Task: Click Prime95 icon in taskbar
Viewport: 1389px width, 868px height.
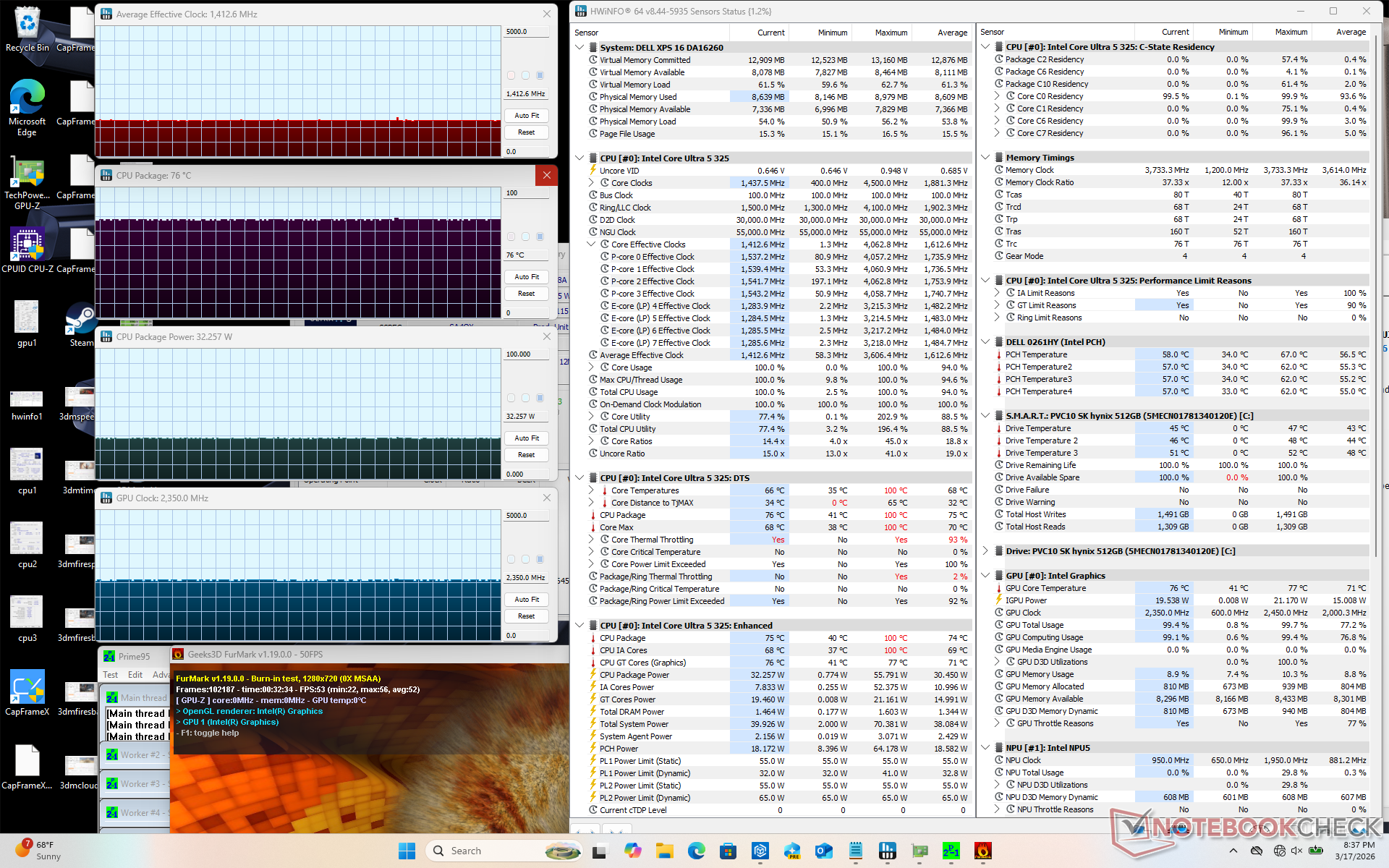Action: tap(951, 851)
